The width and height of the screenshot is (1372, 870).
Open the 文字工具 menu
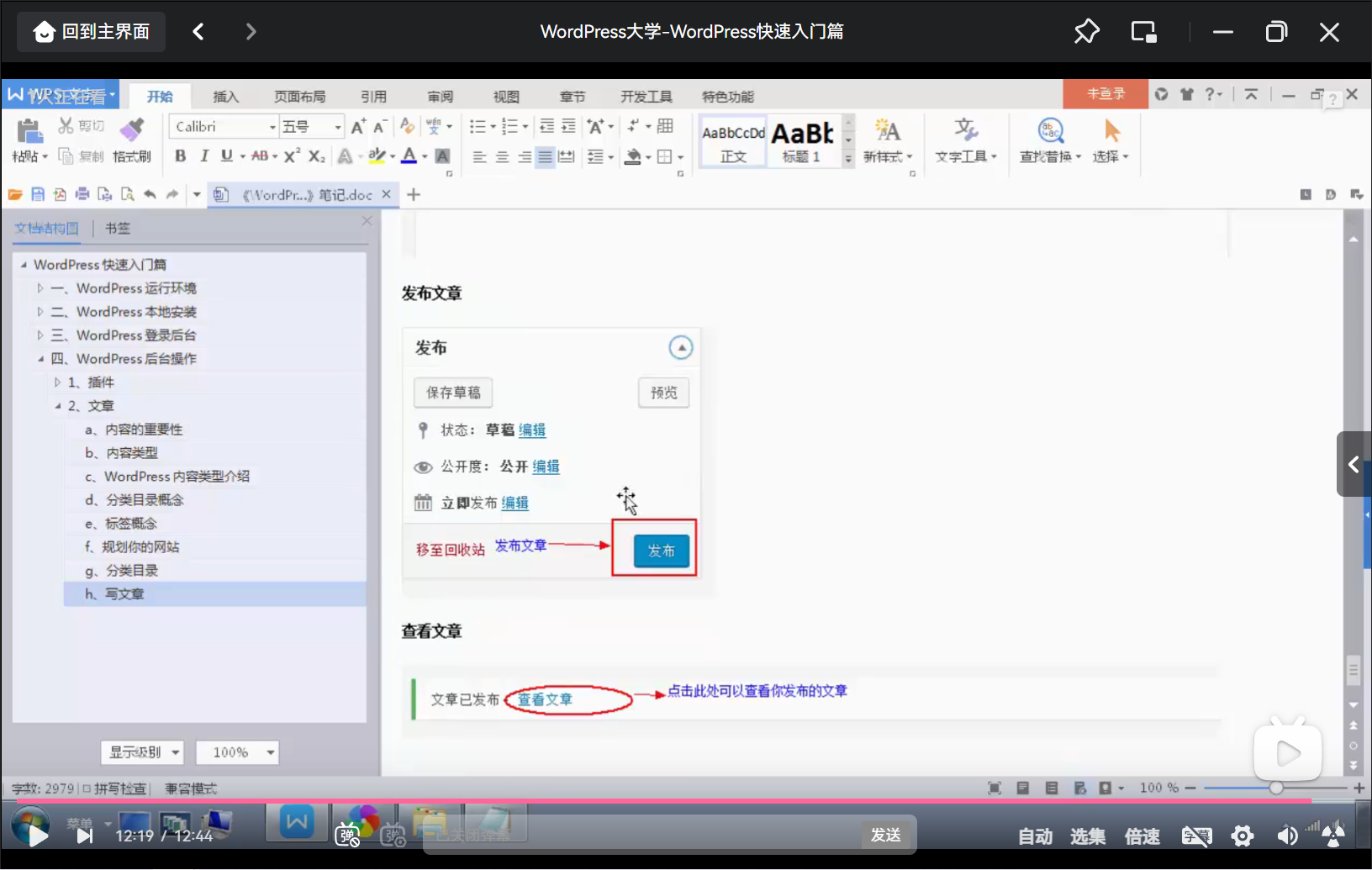966,141
